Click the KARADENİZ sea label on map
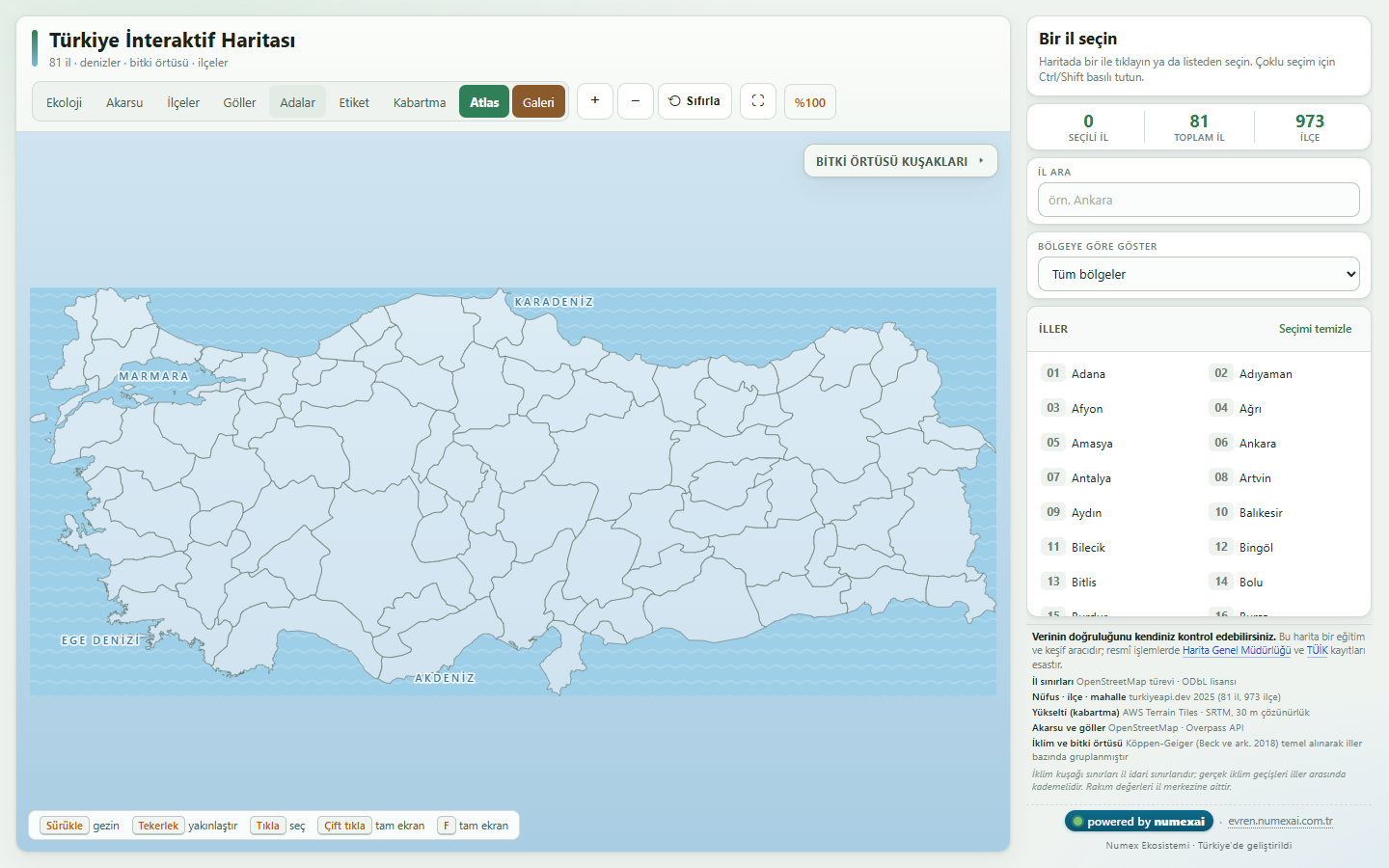Screen dimensions: 1389x868 (554, 302)
